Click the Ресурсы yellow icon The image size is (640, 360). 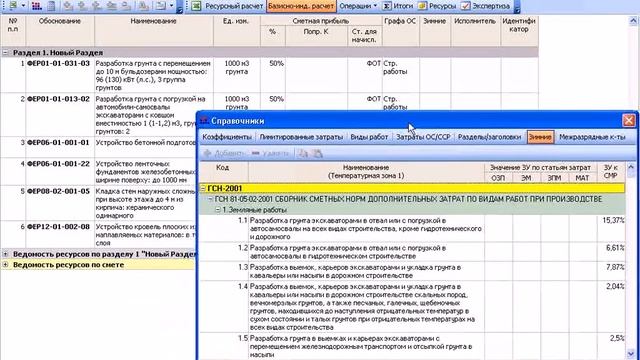coord(422,6)
